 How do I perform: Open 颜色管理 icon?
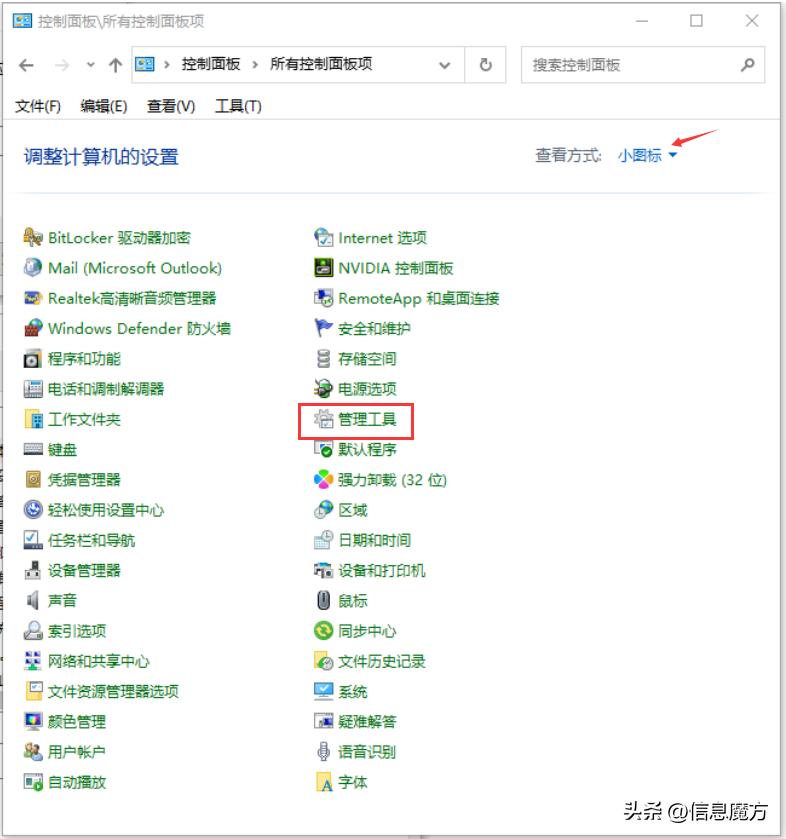[33, 721]
